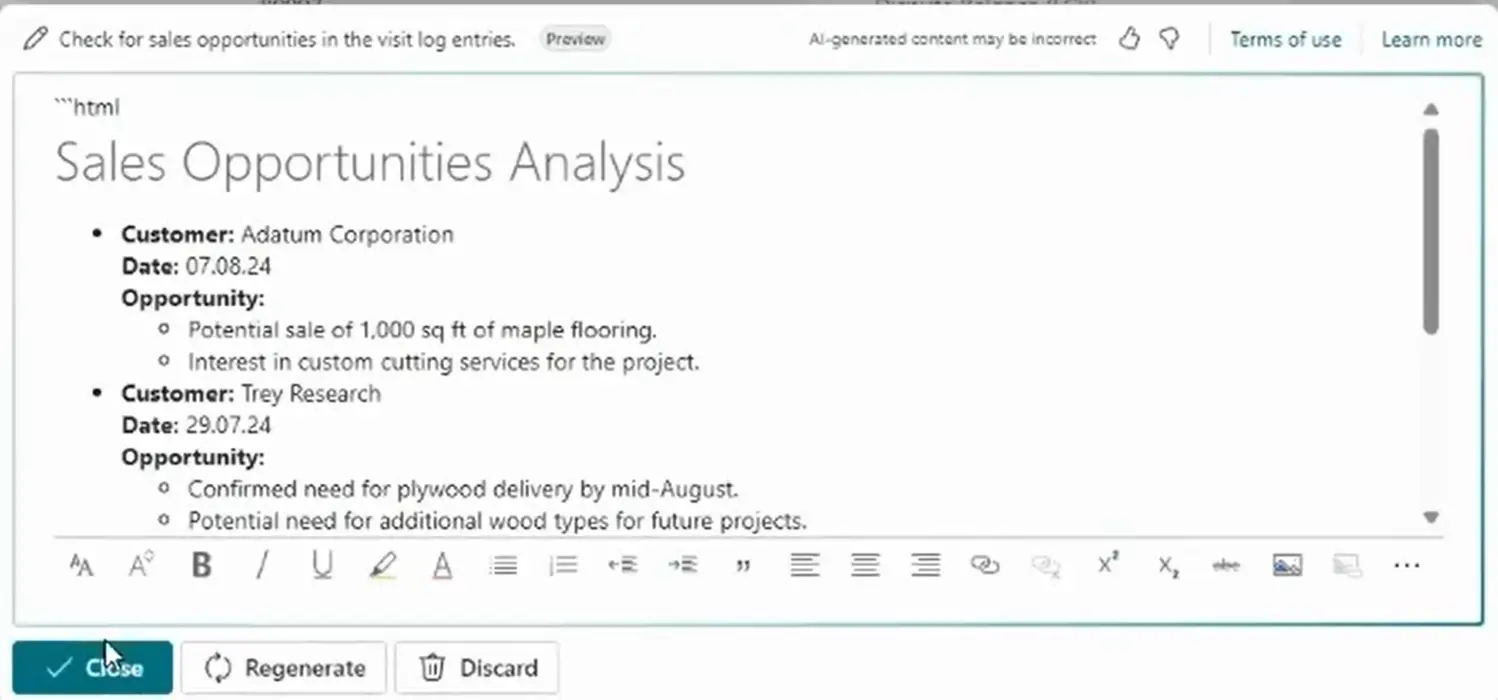Toggle underline text formatting

(x=321, y=566)
